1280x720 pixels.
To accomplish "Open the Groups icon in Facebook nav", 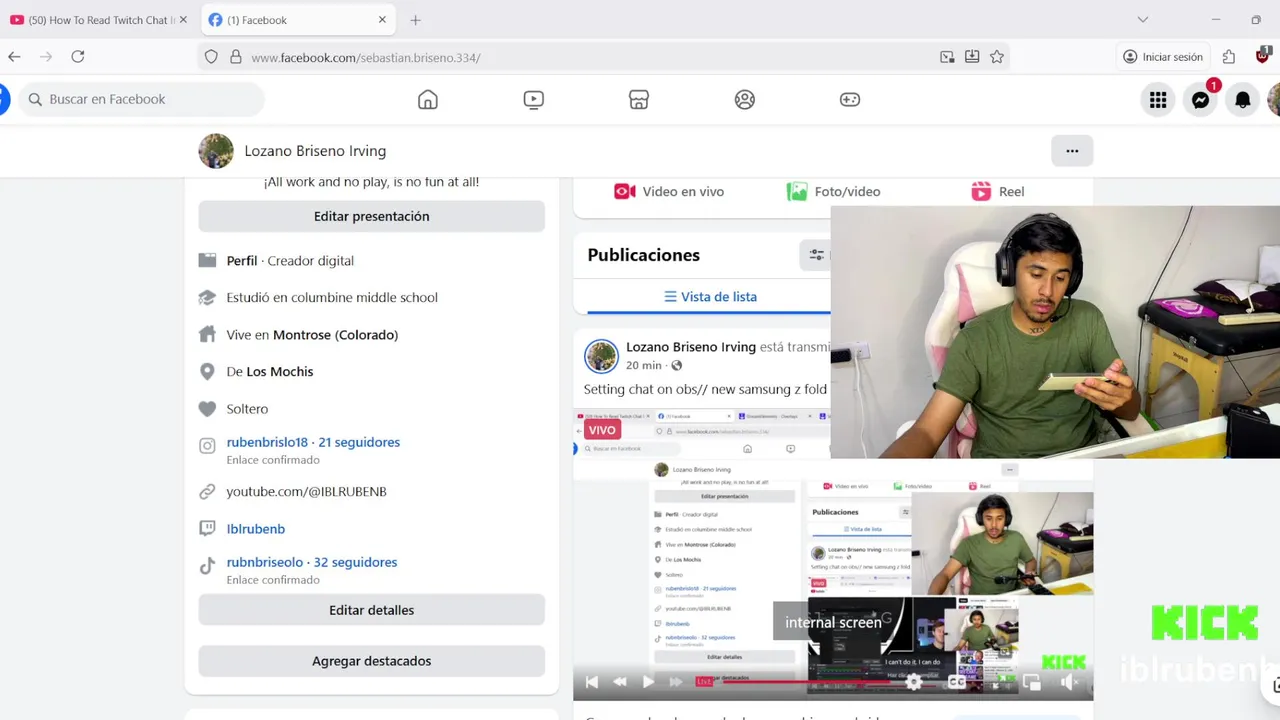I will click(745, 99).
